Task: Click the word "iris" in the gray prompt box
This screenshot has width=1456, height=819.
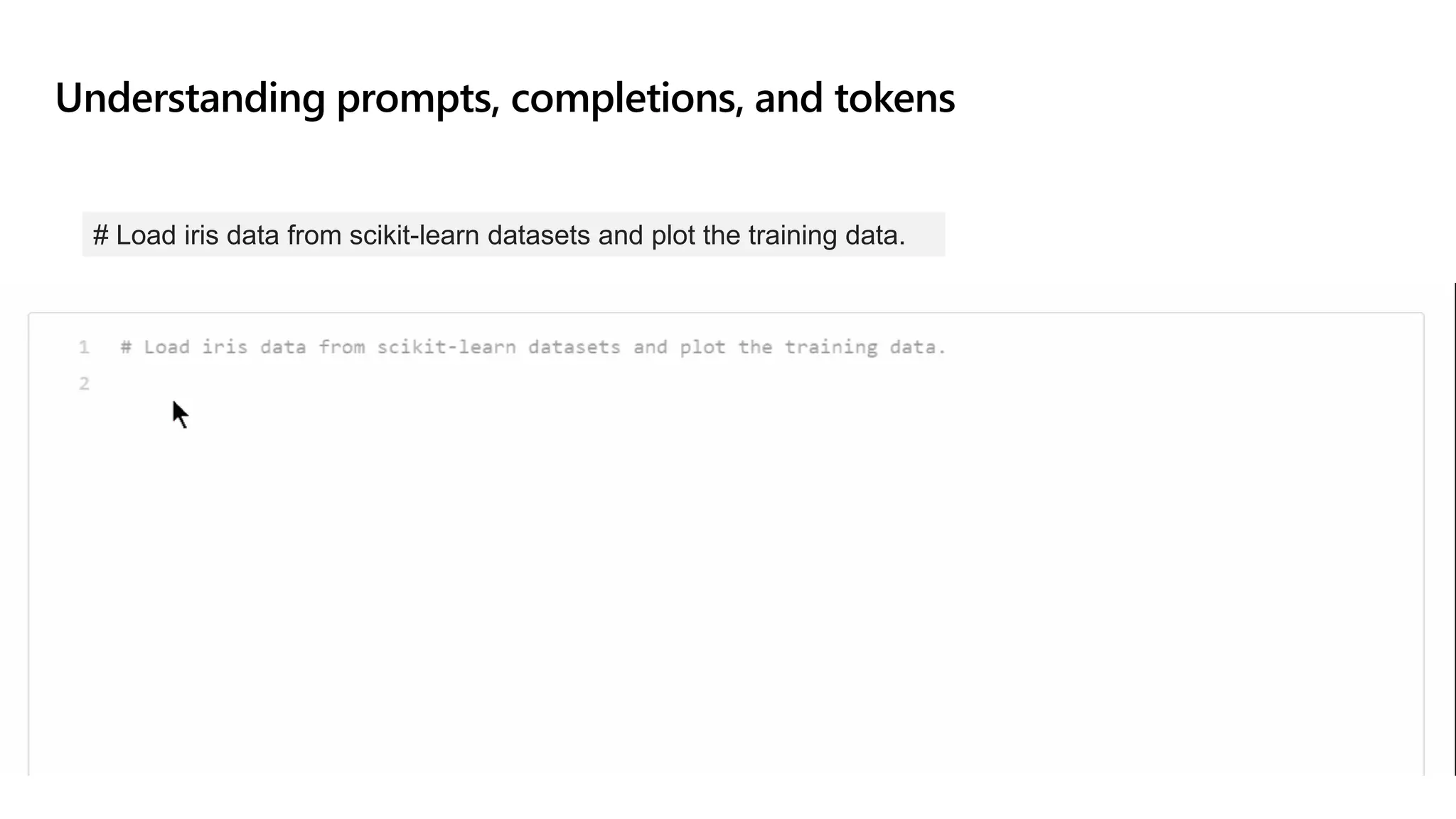Action: (x=200, y=235)
